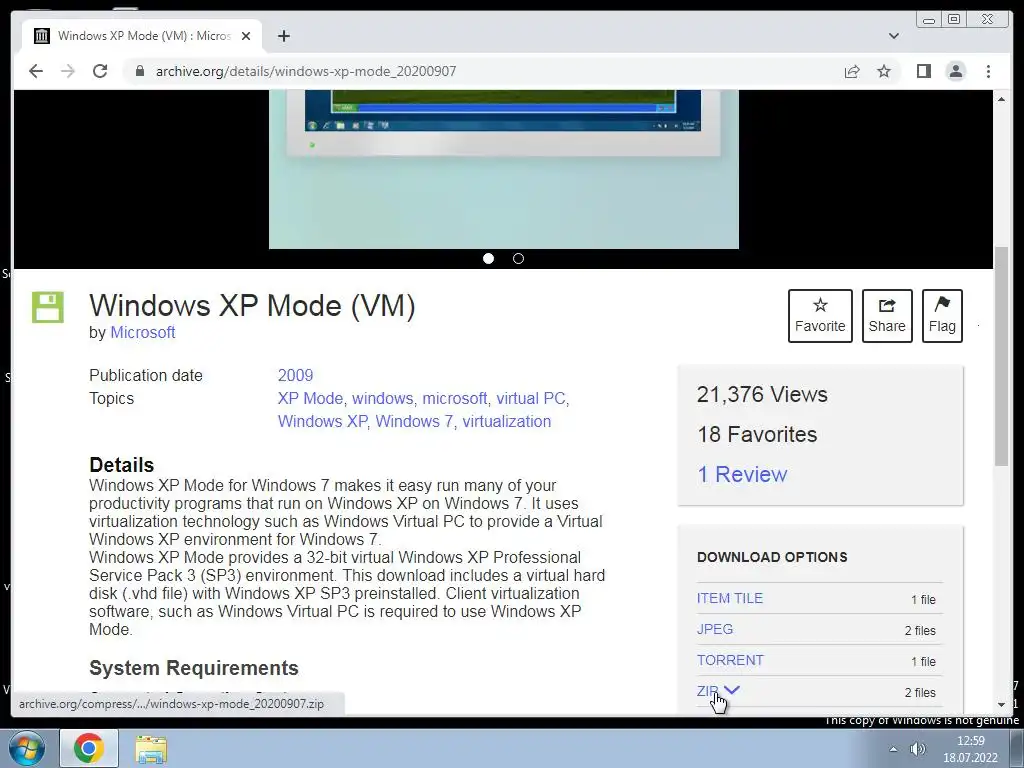
Task: Open a new tab with plus button
Action: pos(283,36)
